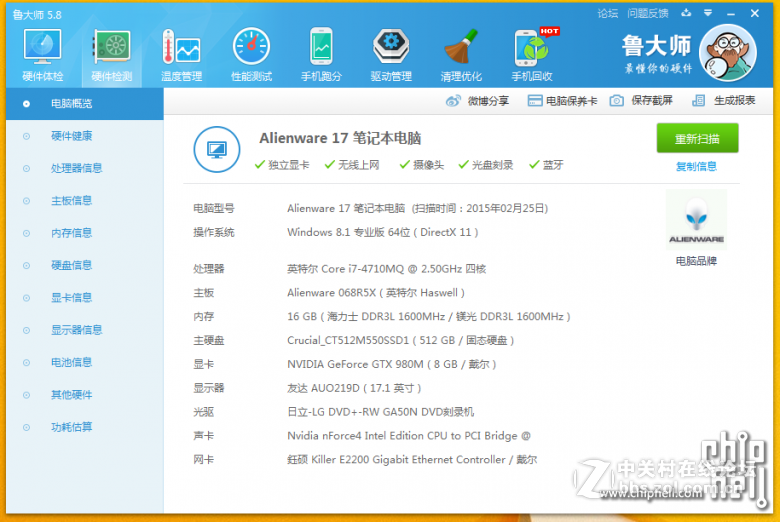Open the 论坛 forum link
780x522 pixels.
pyautogui.click(x=607, y=13)
